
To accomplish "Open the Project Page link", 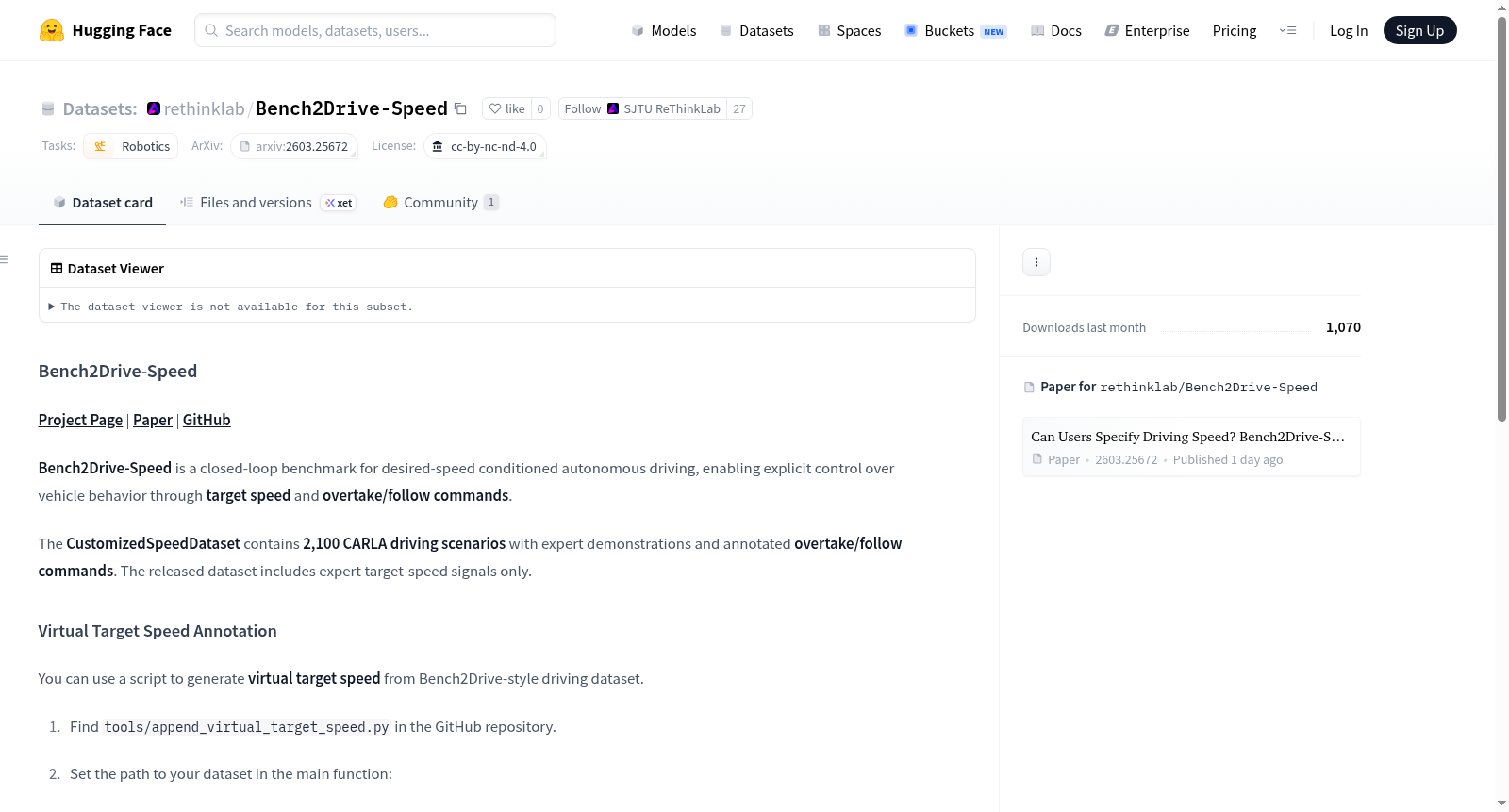I will click(80, 420).
